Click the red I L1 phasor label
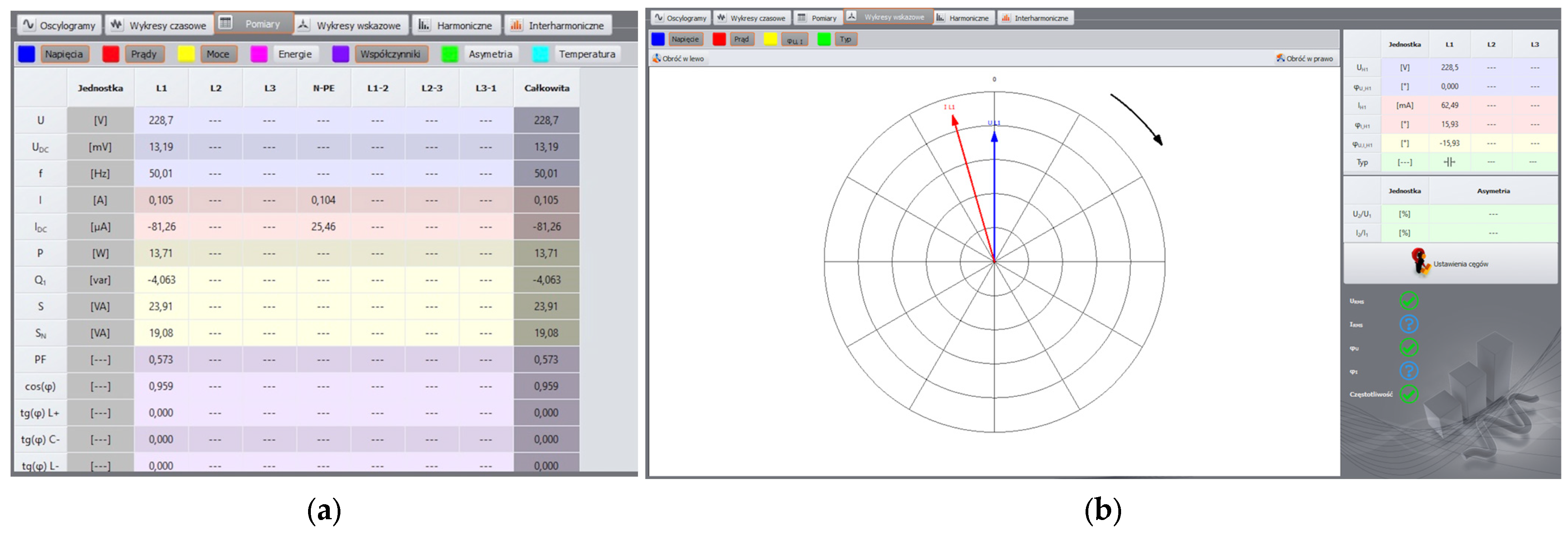 pos(949,107)
